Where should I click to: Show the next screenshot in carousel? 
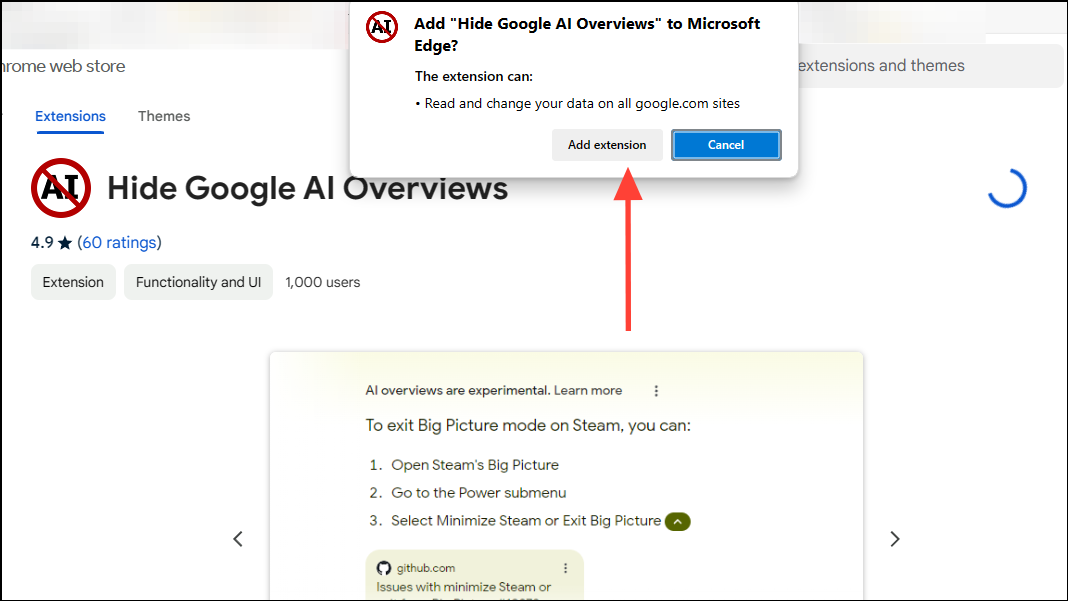(x=895, y=539)
